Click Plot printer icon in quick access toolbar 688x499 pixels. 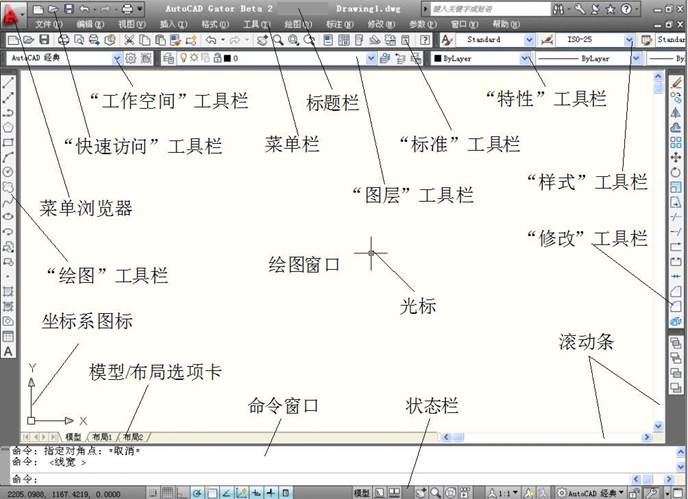click(x=127, y=9)
